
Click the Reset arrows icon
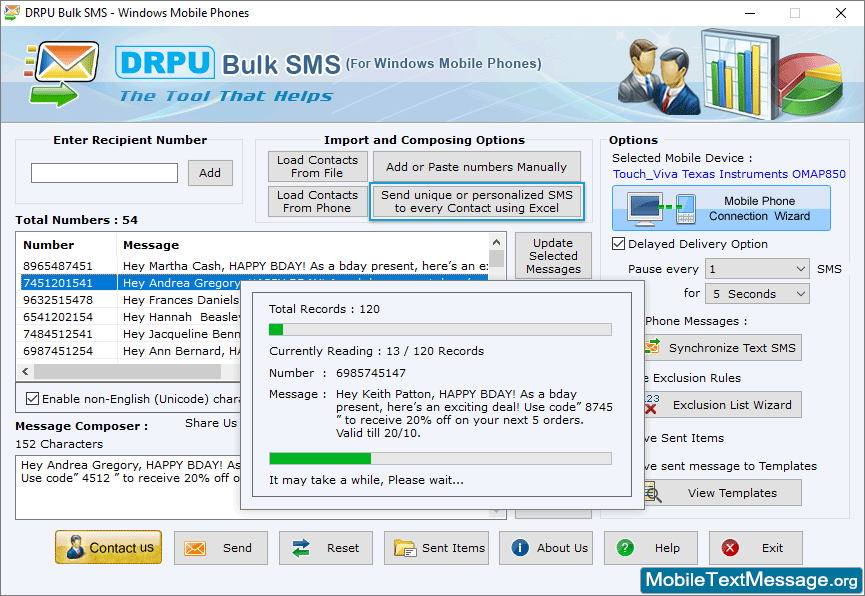(x=301, y=548)
